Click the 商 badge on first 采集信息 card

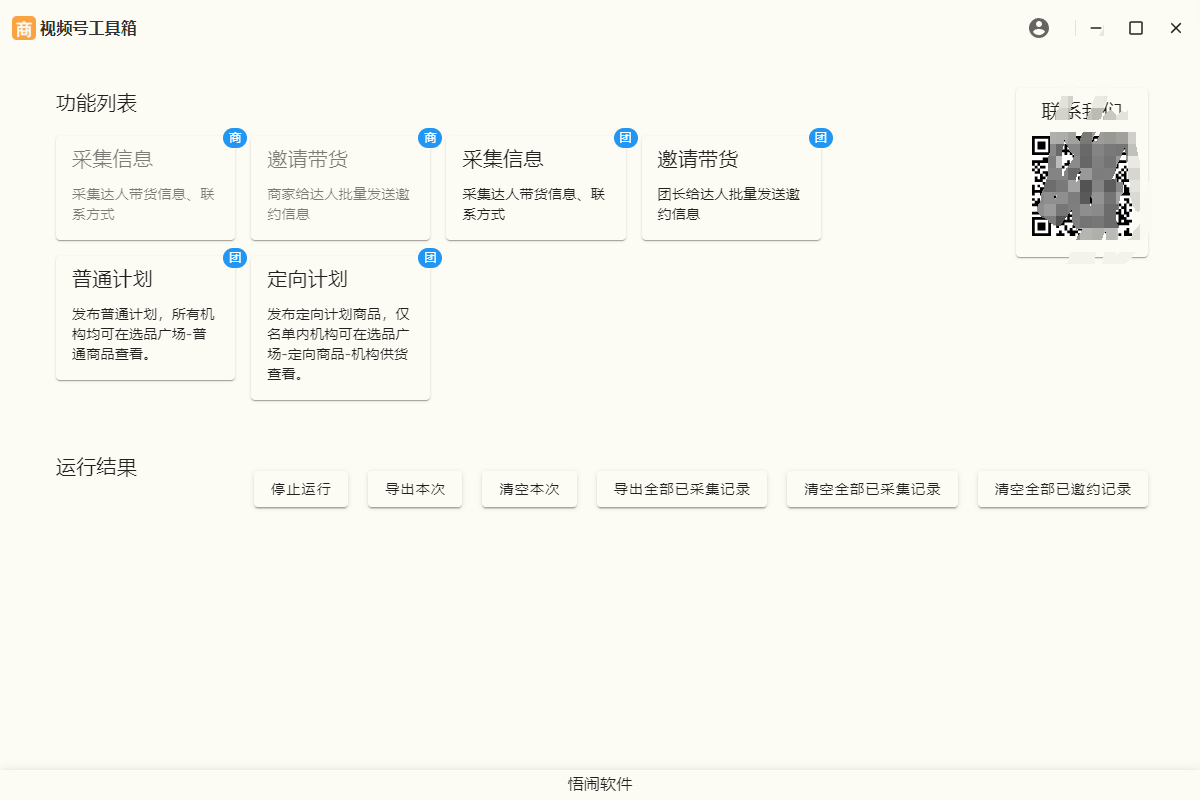235,138
